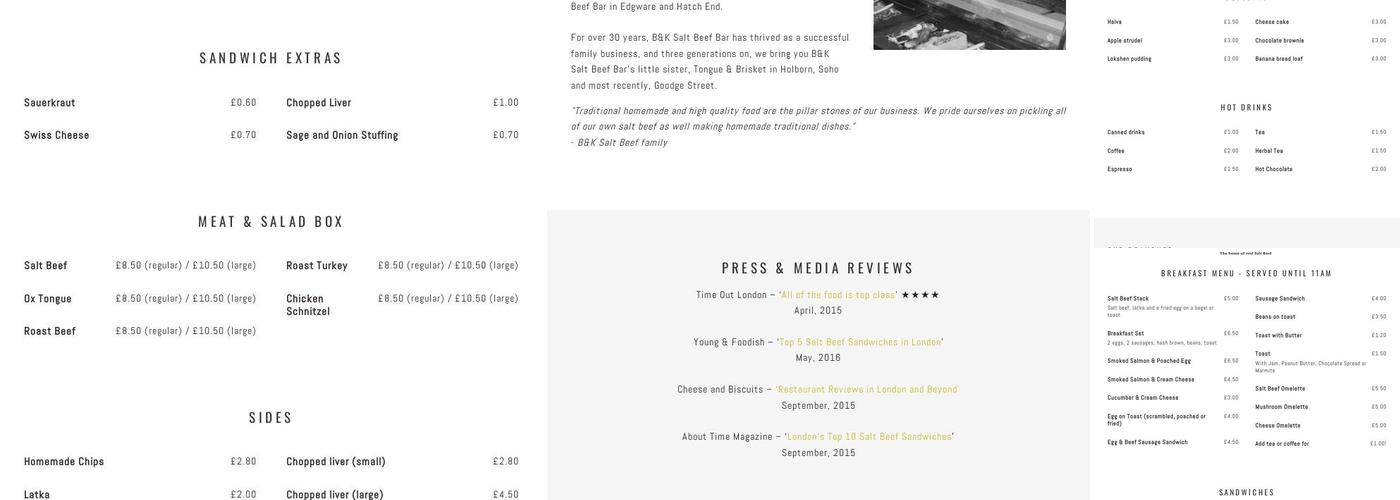Select the Sauerkraut sandwich extra

50,103
